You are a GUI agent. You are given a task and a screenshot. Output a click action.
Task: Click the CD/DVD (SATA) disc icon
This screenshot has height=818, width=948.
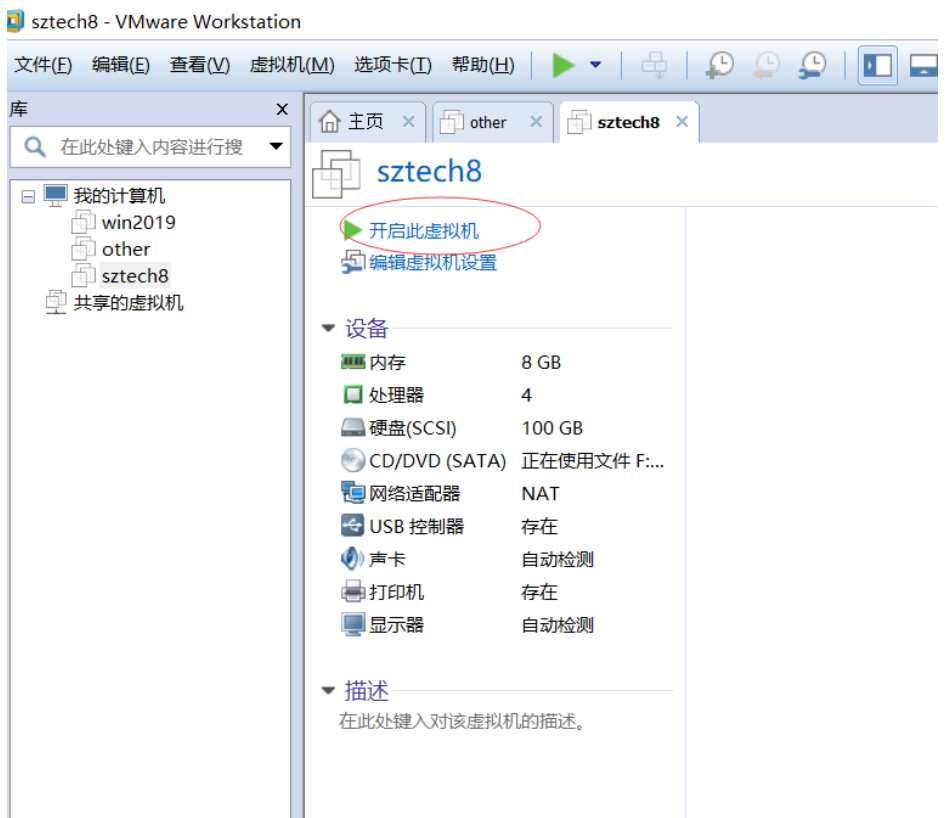click(x=353, y=460)
